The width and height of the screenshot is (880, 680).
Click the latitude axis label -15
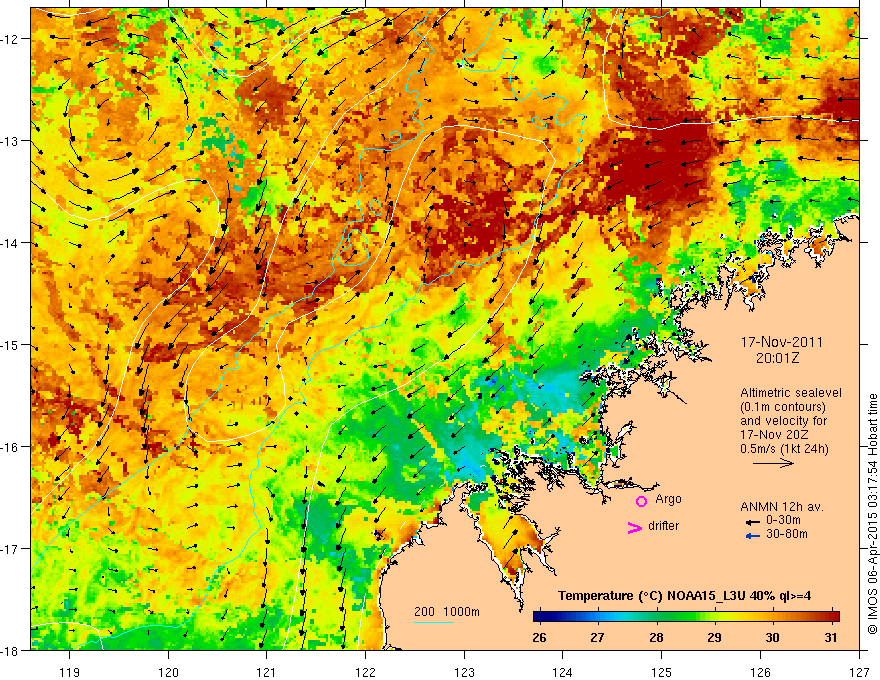pyautogui.click(x=11, y=345)
